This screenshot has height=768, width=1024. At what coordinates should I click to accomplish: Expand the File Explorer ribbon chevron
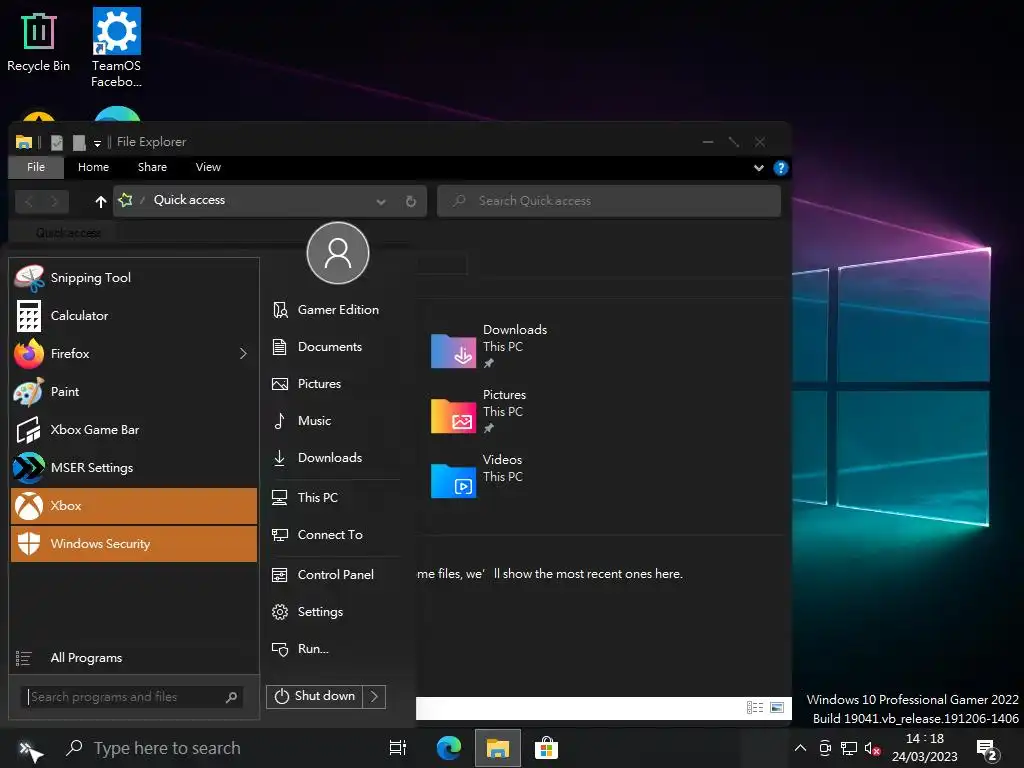click(758, 168)
